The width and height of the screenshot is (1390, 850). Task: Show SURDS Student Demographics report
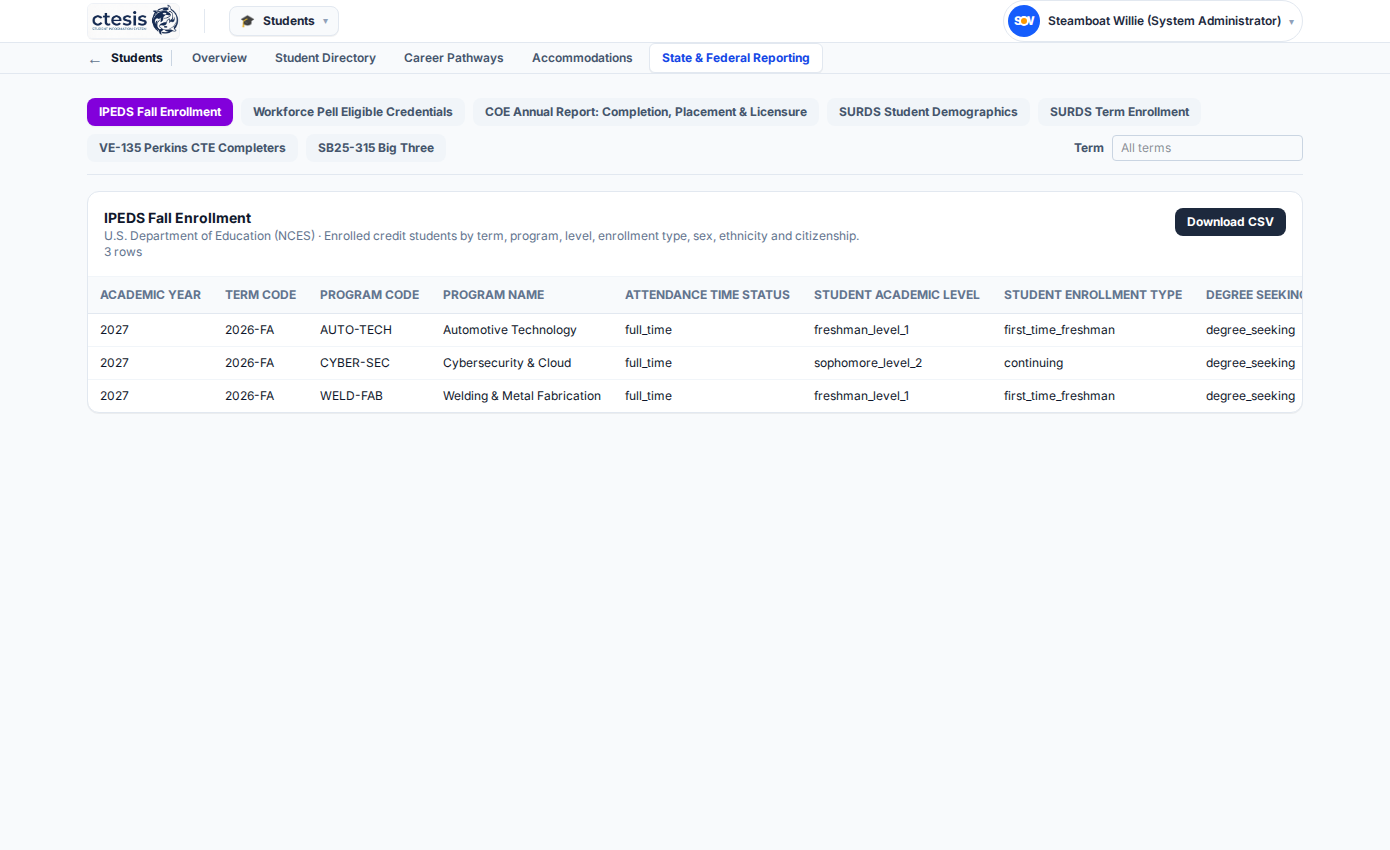[x=928, y=112]
